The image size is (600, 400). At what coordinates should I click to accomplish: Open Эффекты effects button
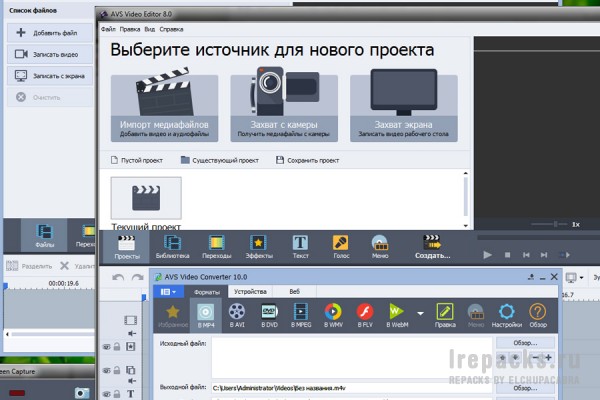(x=259, y=247)
